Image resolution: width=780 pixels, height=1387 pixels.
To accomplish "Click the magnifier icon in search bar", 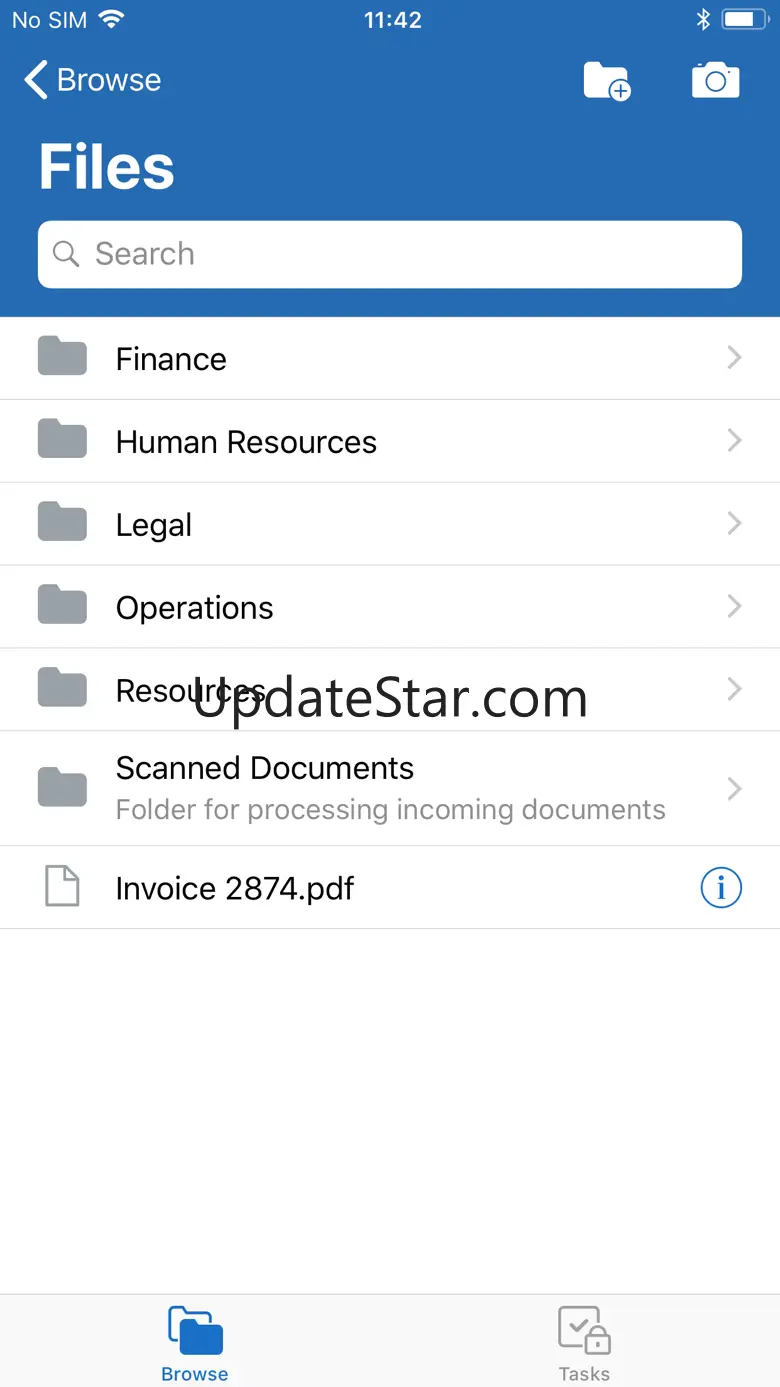I will pyautogui.click(x=66, y=254).
